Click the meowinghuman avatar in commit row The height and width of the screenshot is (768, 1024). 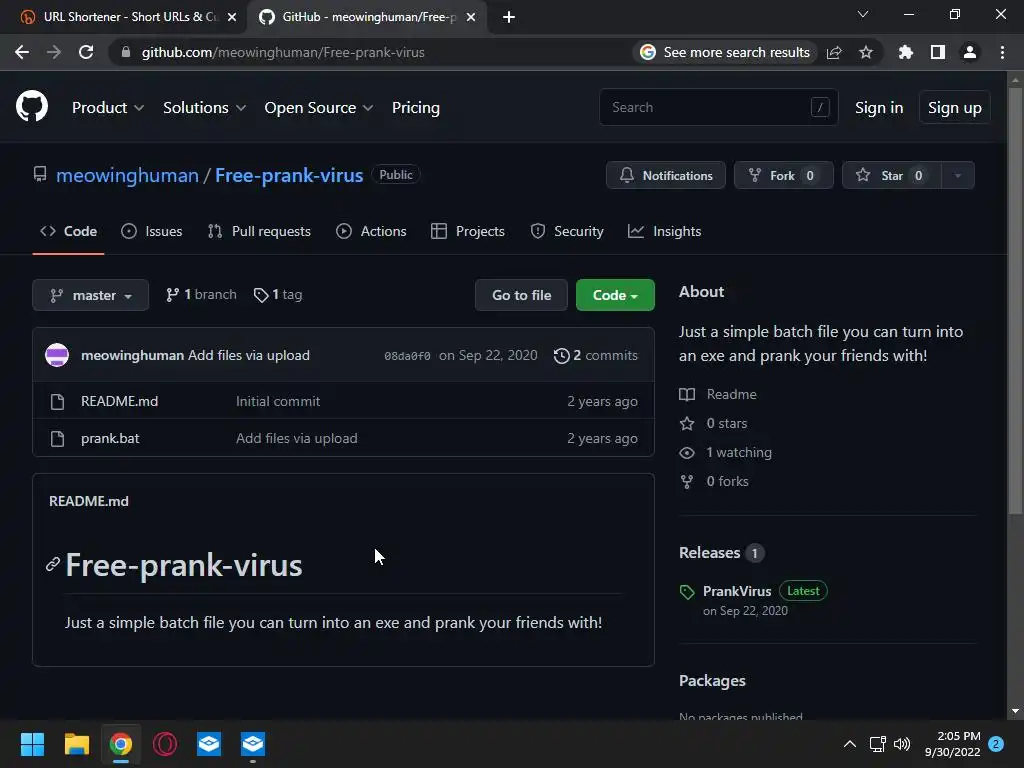[x=57, y=355]
